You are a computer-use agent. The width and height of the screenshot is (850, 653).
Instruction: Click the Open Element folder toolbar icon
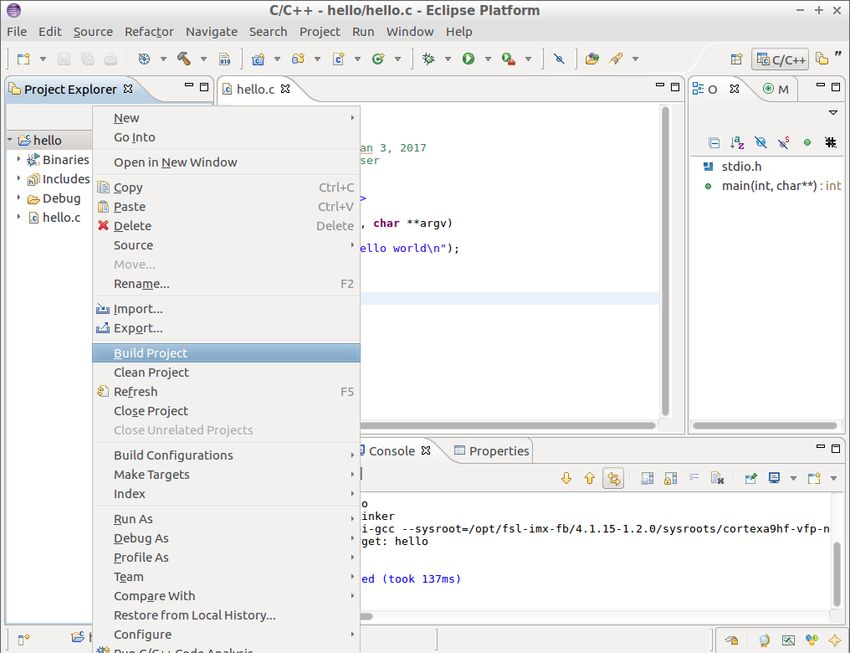592,59
